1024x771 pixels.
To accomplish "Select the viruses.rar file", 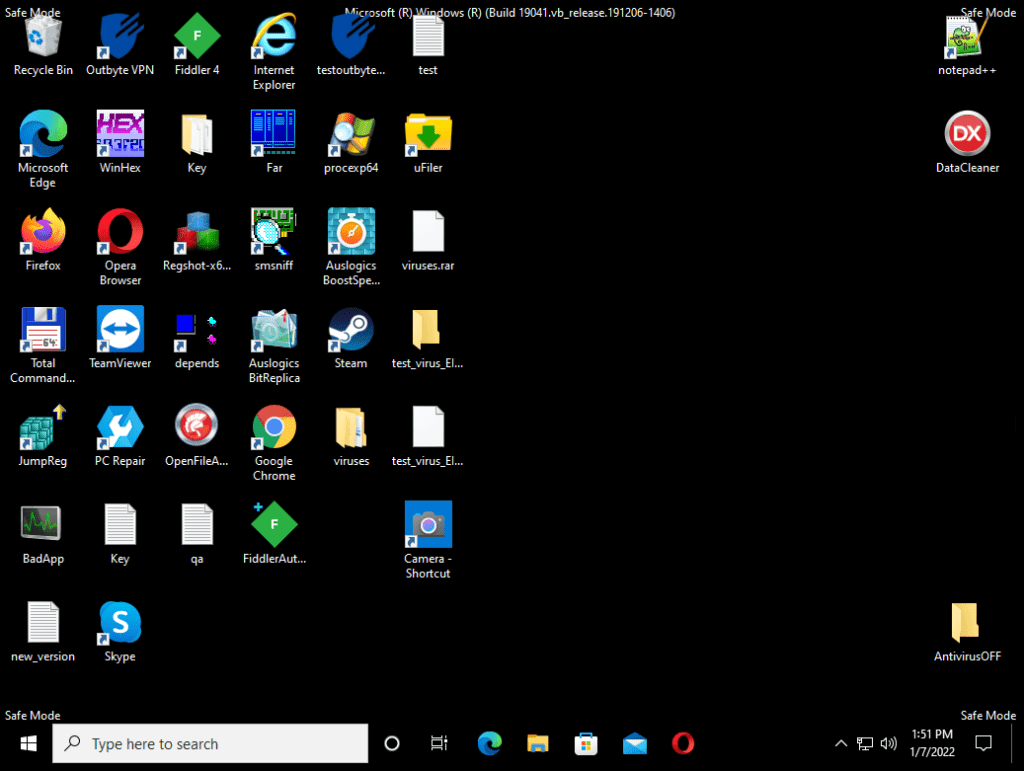I will click(x=428, y=232).
